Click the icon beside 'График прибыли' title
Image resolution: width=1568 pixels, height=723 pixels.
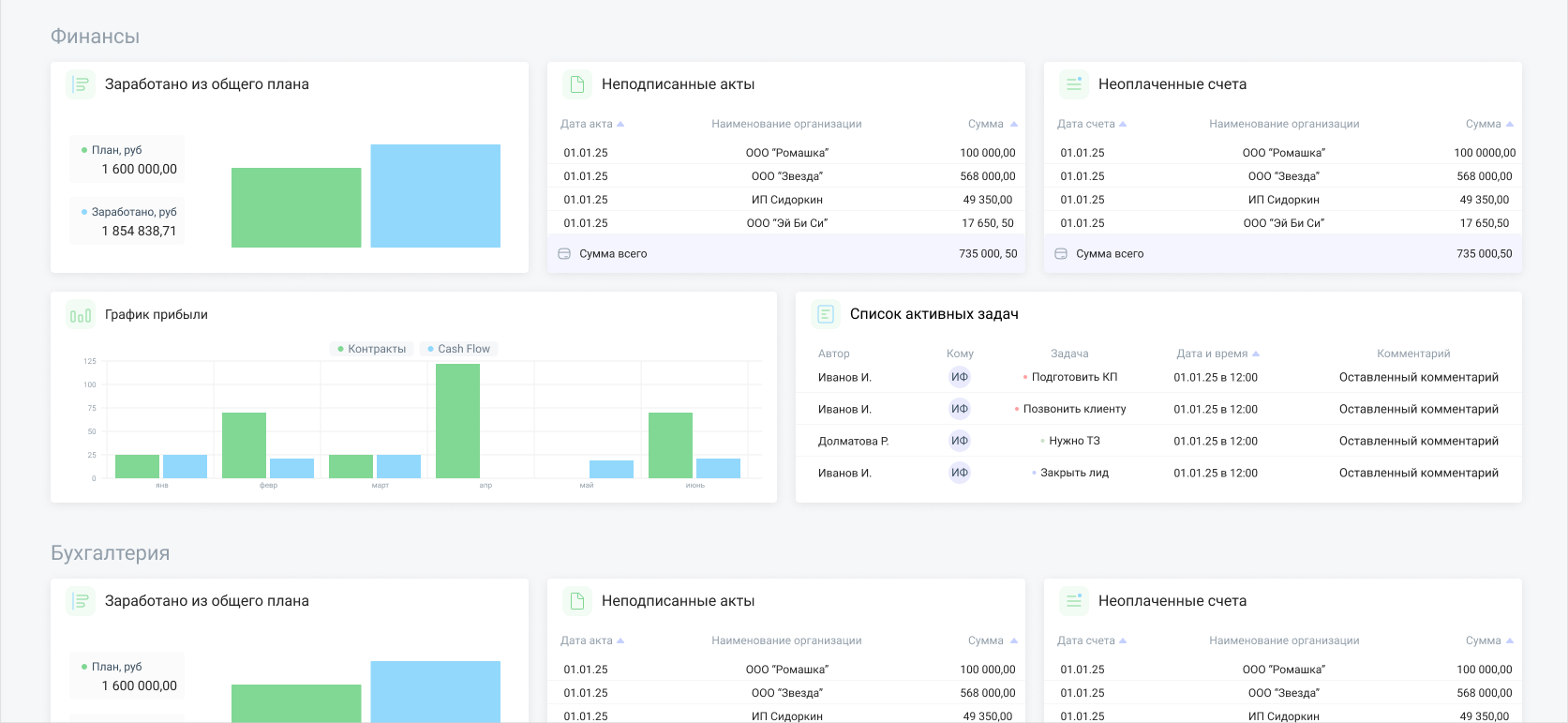click(81, 315)
